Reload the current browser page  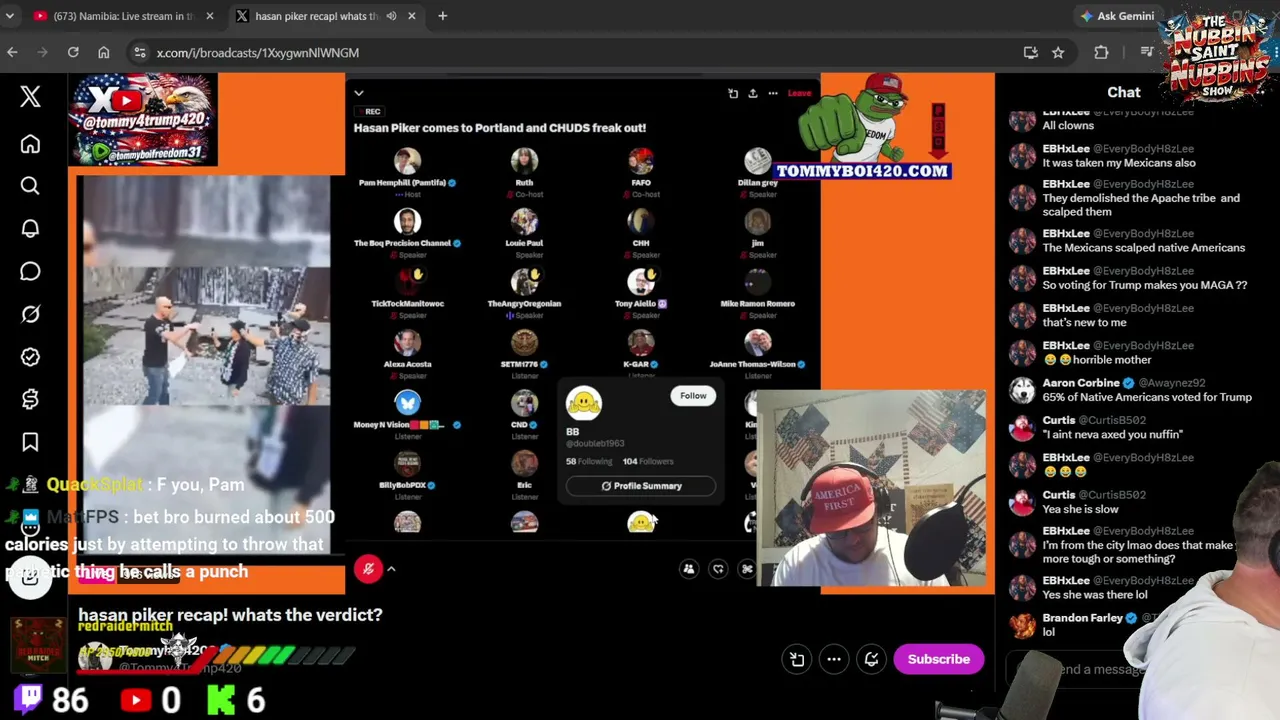click(73, 52)
